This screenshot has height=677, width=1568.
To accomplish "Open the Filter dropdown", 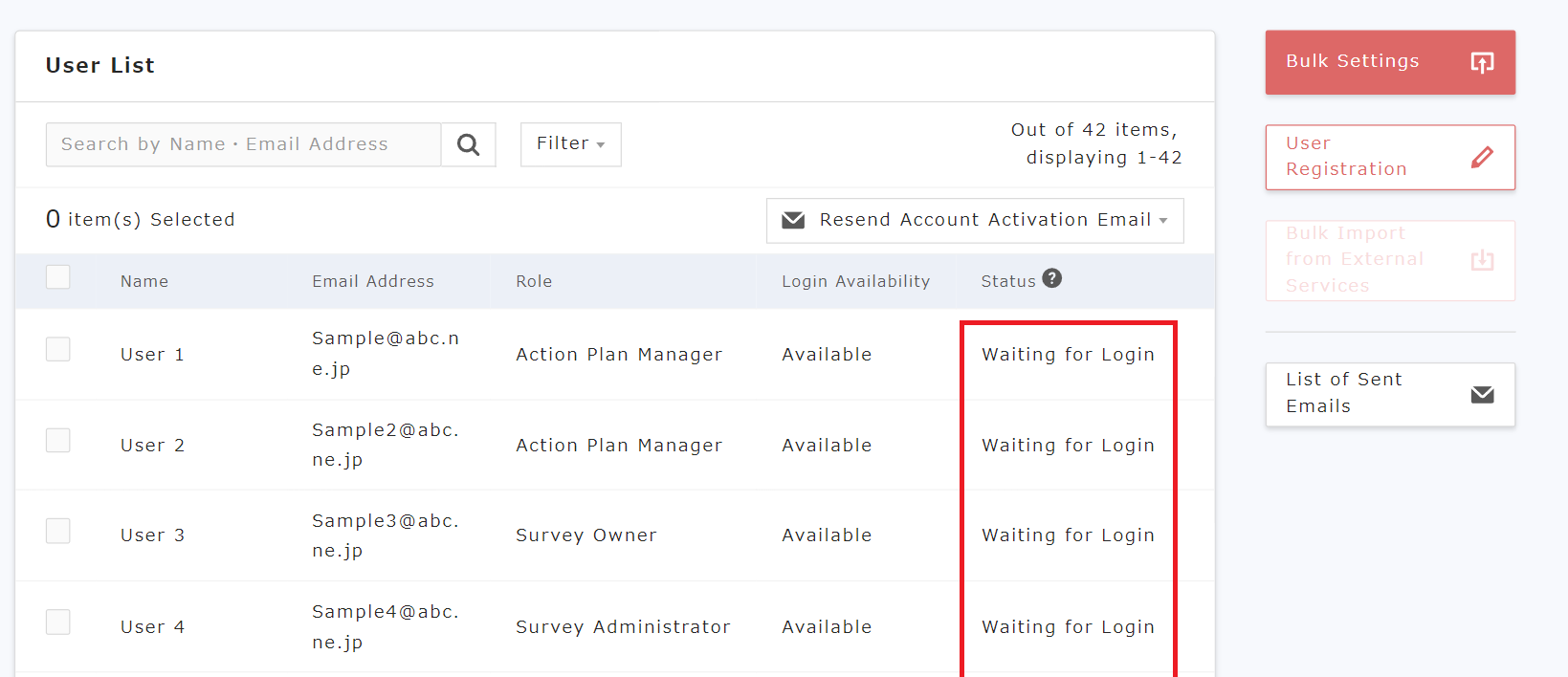I will tap(570, 144).
